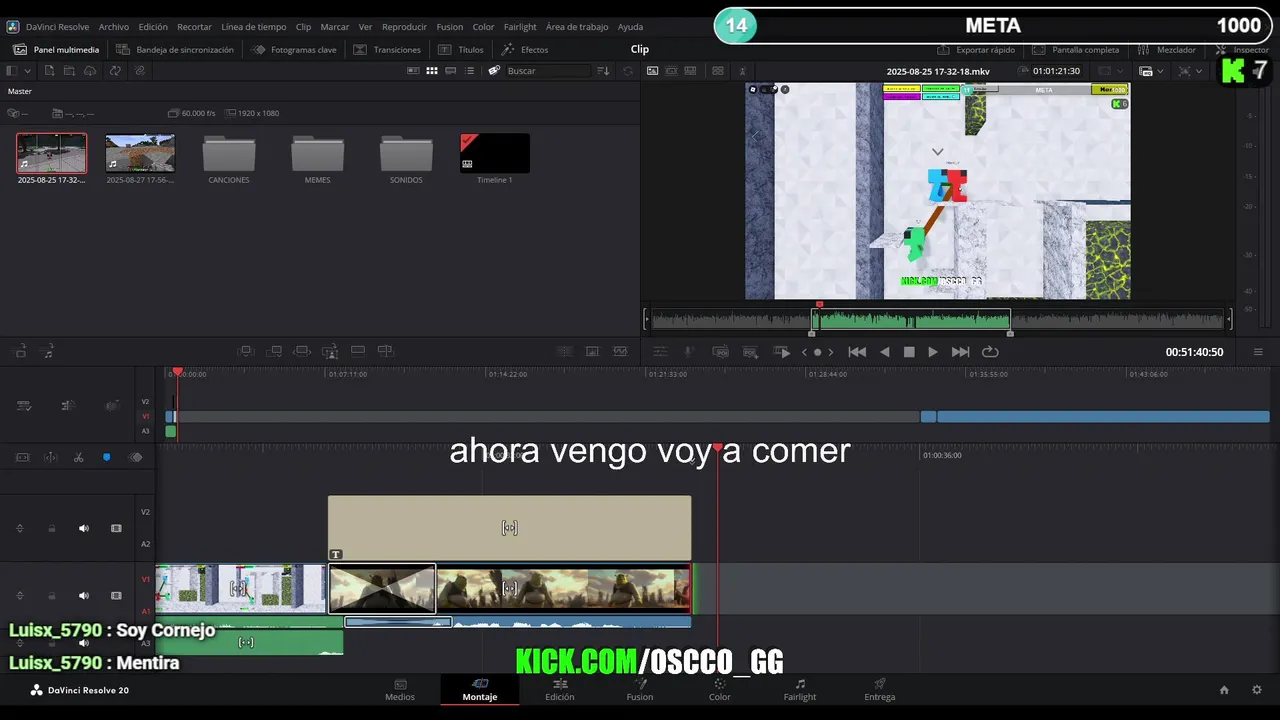Select the tan title clip on V2

click(509, 527)
